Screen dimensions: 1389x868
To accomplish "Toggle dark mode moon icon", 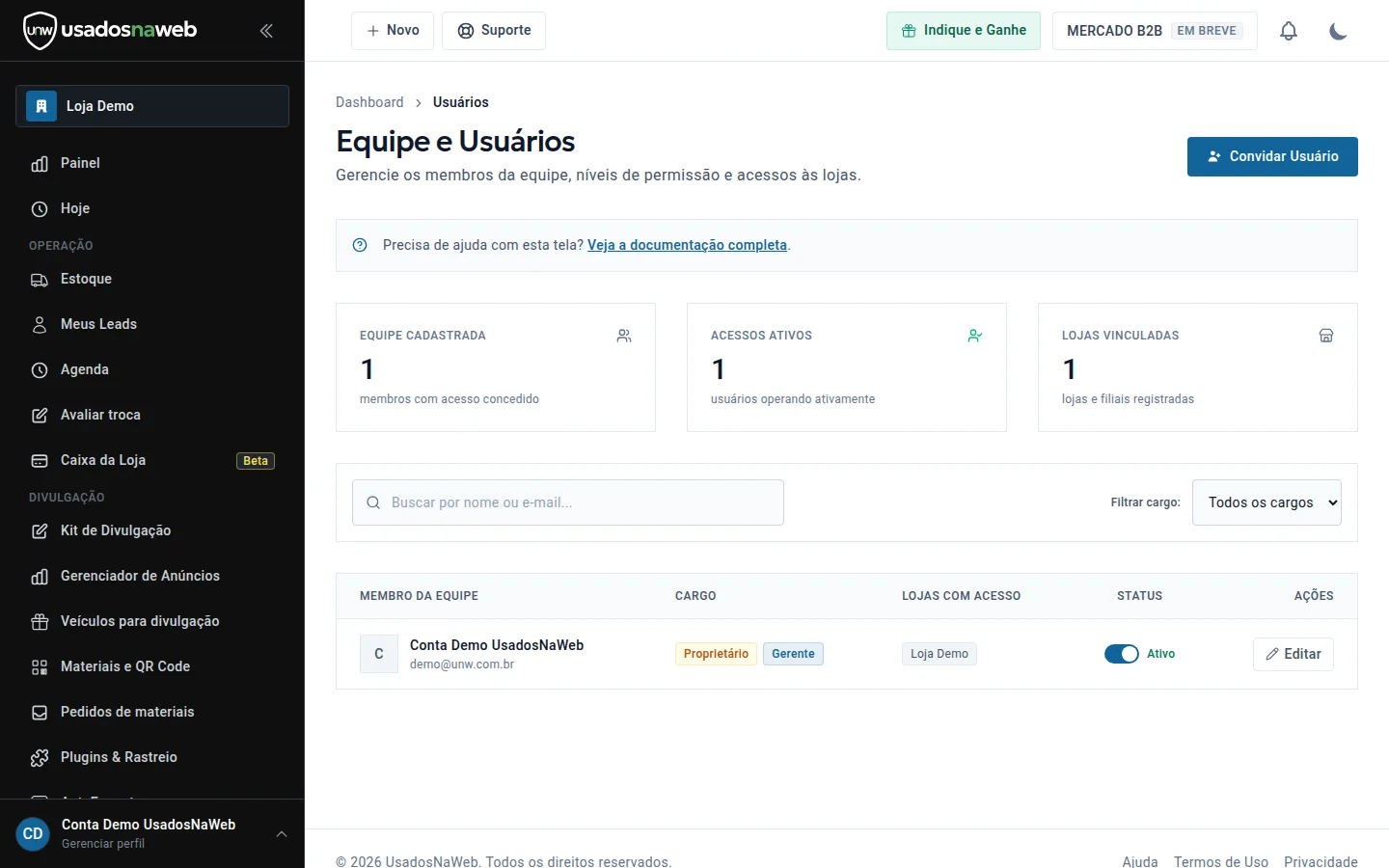I will click(x=1338, y=31).
